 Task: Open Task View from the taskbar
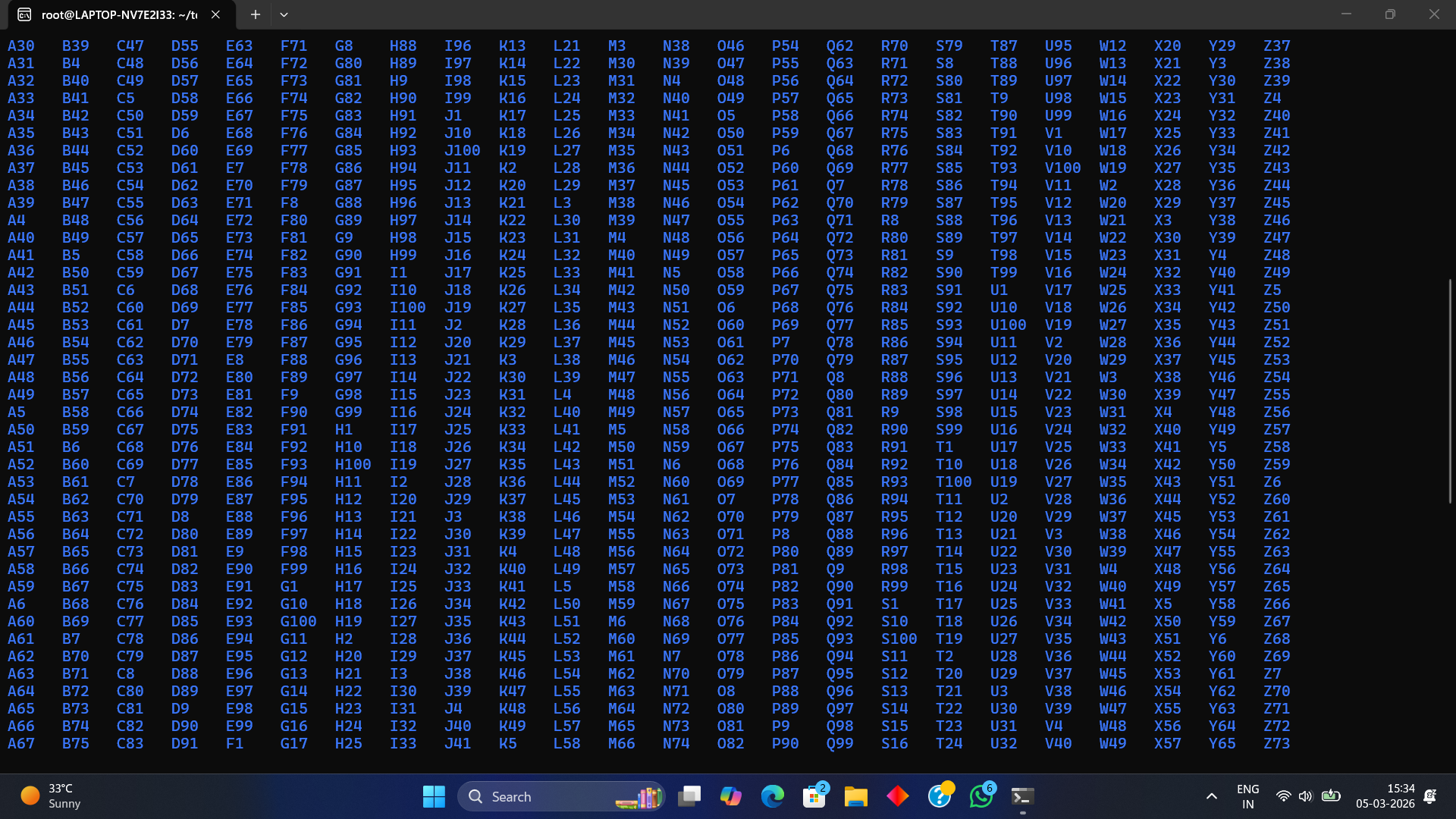coord(689,796)
